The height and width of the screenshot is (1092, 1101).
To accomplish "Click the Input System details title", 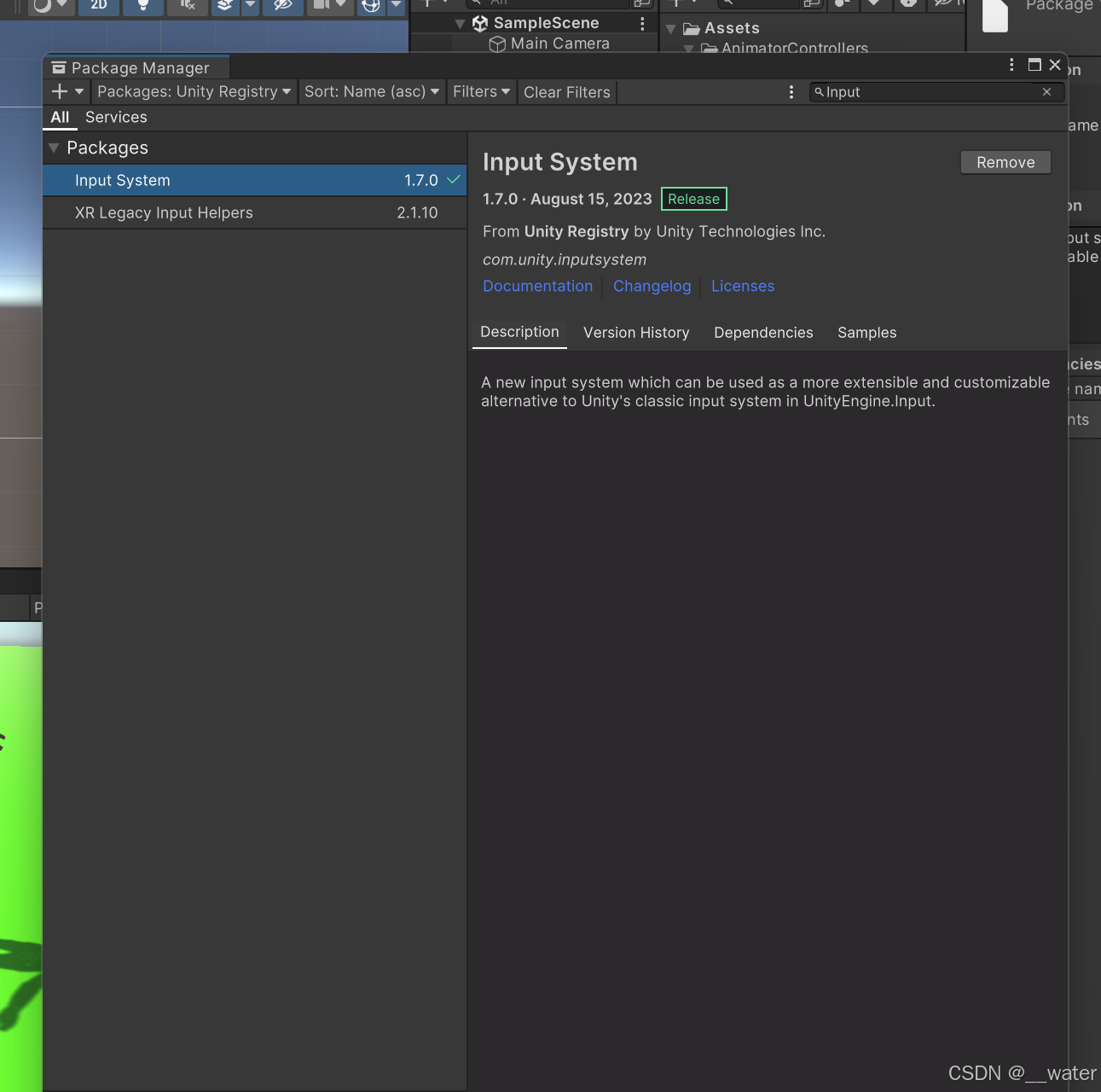I will pyautogui.click(x=560, y=162).
